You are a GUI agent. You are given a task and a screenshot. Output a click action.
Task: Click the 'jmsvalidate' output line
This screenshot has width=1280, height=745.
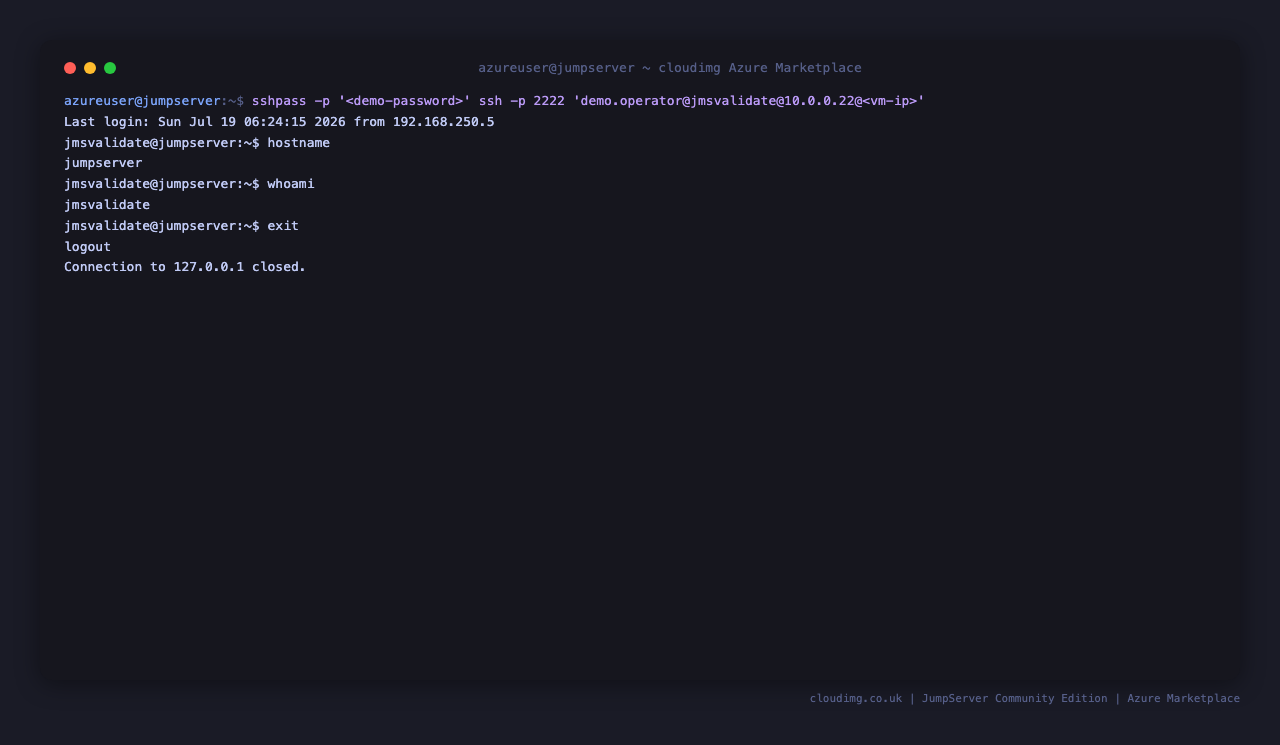[x=107, y=205]
